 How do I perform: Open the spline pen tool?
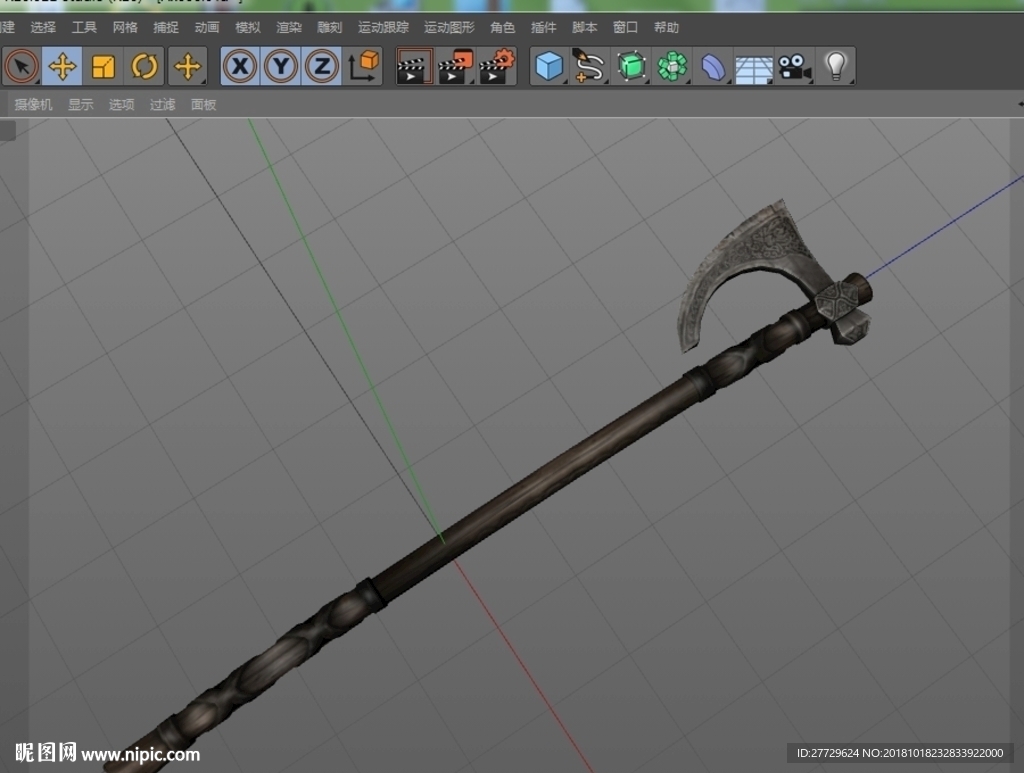pos(589,66)
